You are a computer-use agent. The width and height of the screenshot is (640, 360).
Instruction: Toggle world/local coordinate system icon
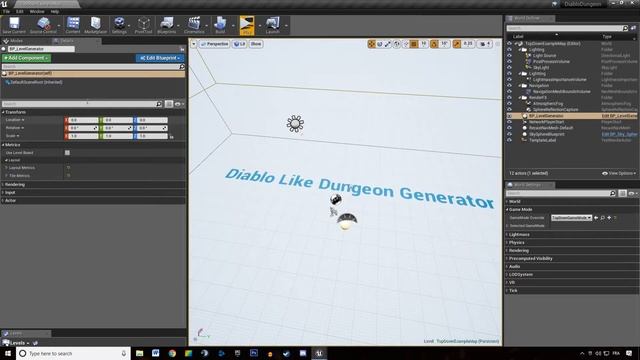[x=397, y=44]
